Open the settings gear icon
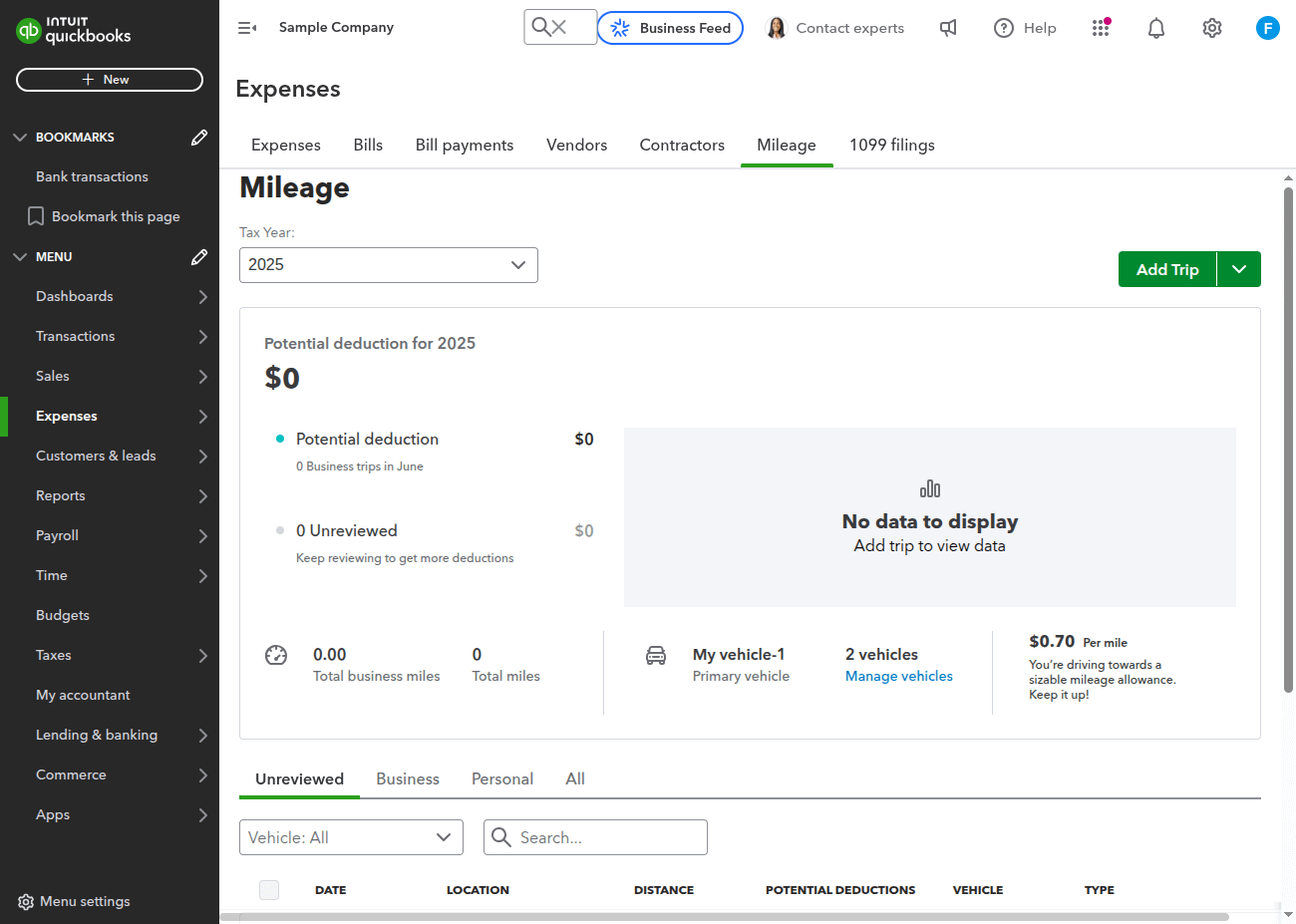 point(1212,28)
